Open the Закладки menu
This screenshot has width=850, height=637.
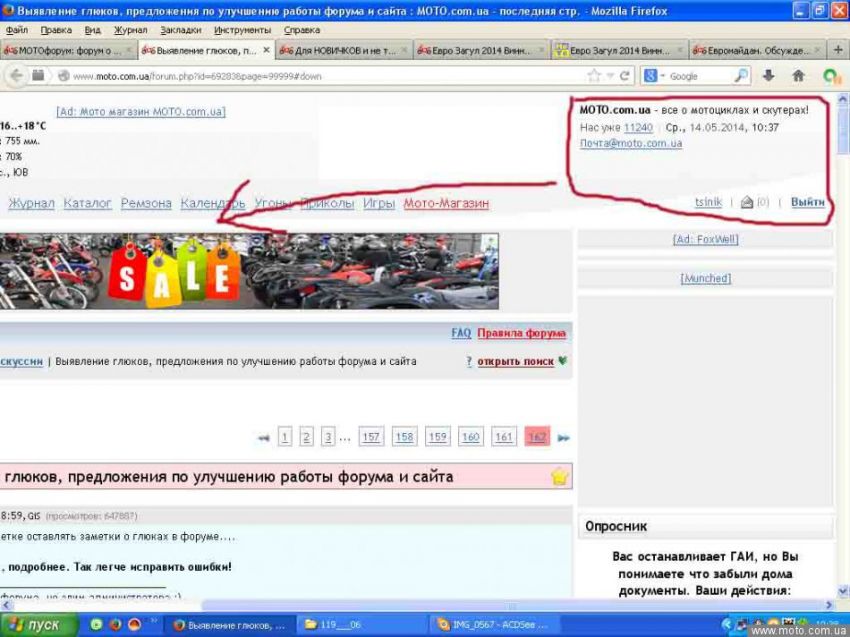pos(181,30)
